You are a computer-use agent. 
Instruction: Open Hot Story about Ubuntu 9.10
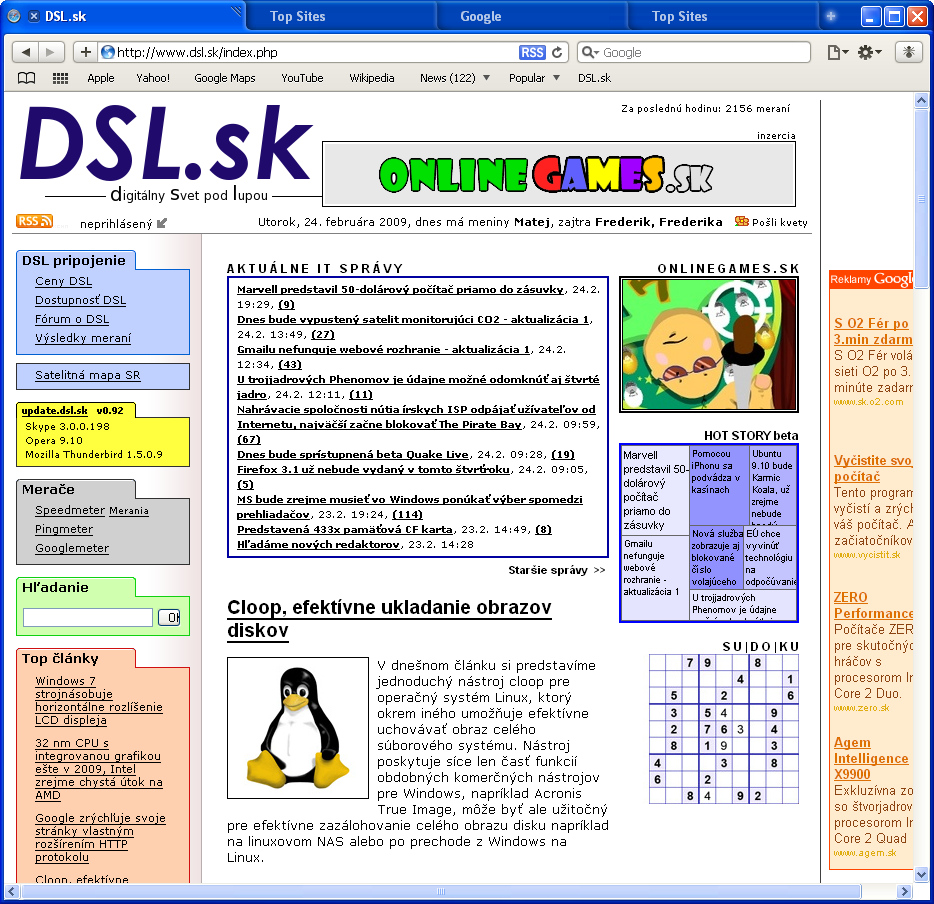click(x=772, y=484)
